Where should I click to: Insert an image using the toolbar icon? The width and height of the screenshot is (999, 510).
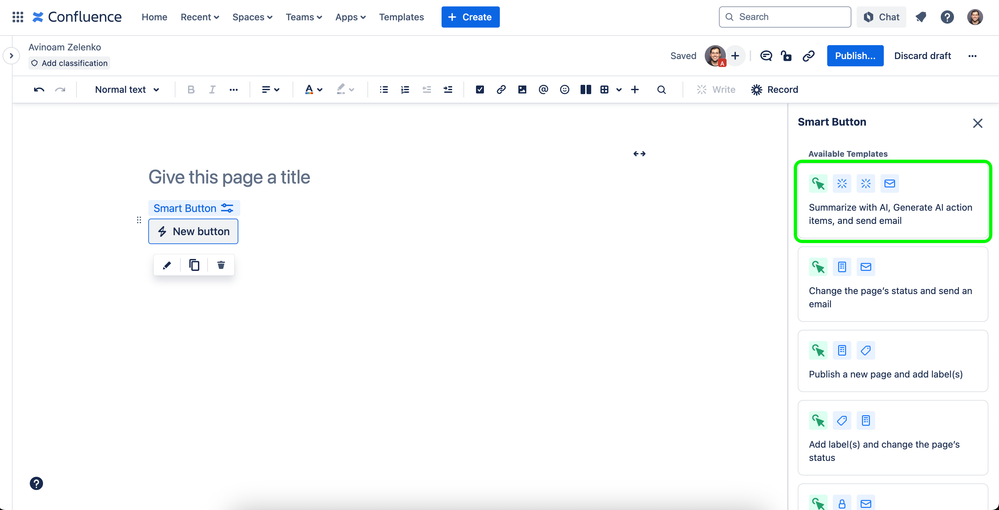point(522,90)
